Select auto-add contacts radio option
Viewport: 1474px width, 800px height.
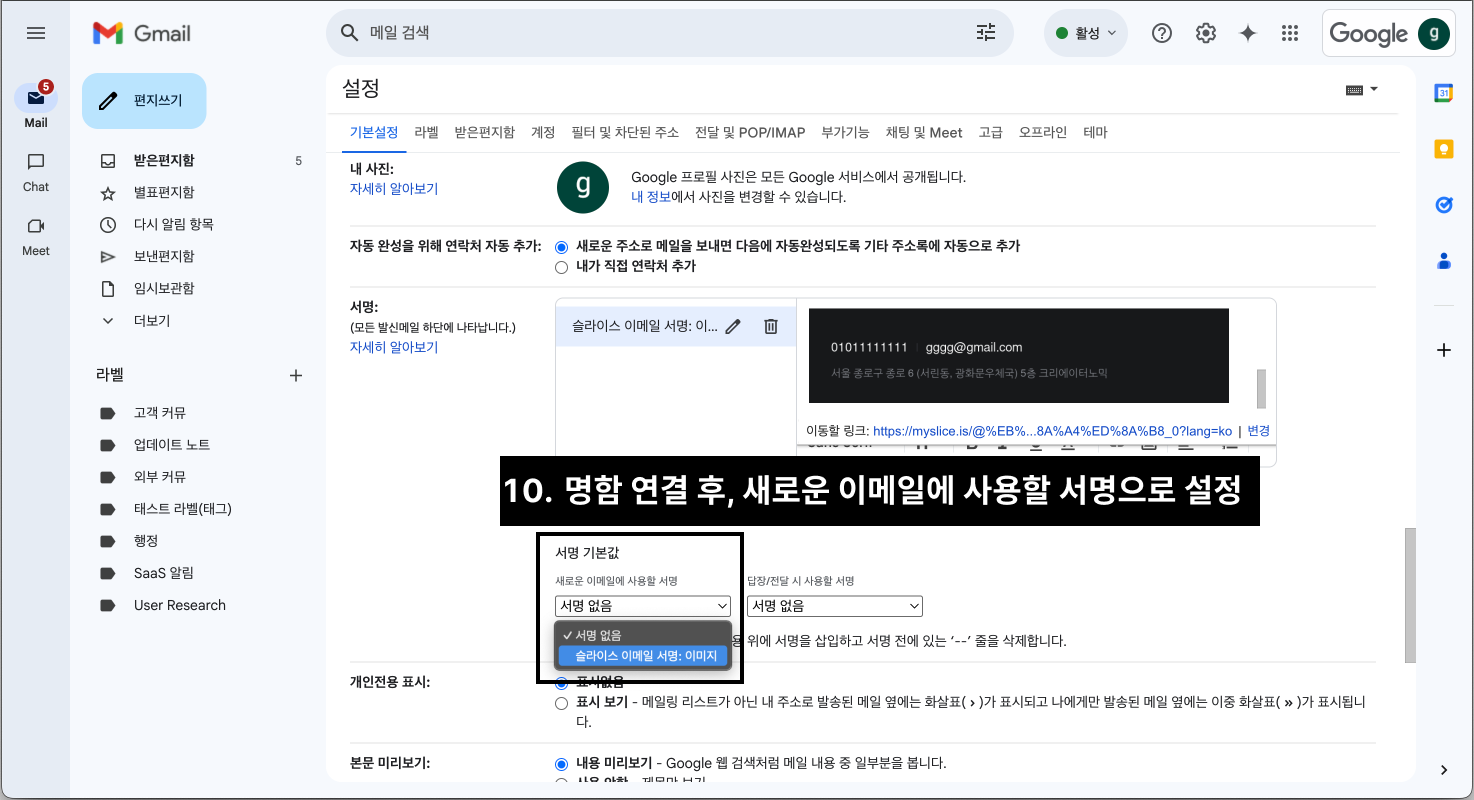(561, 246)
